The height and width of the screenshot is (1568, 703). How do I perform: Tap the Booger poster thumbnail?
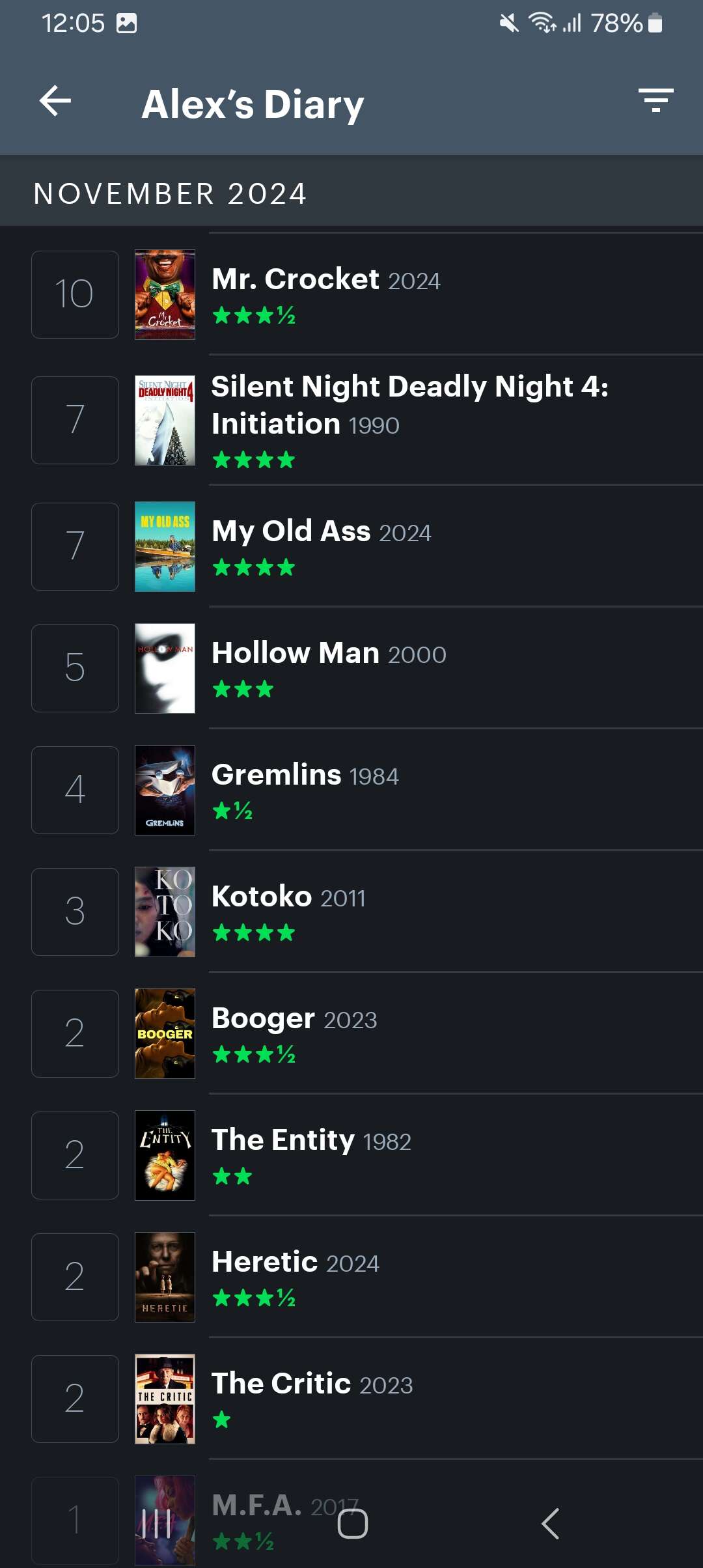click(x=165, y=1033)
